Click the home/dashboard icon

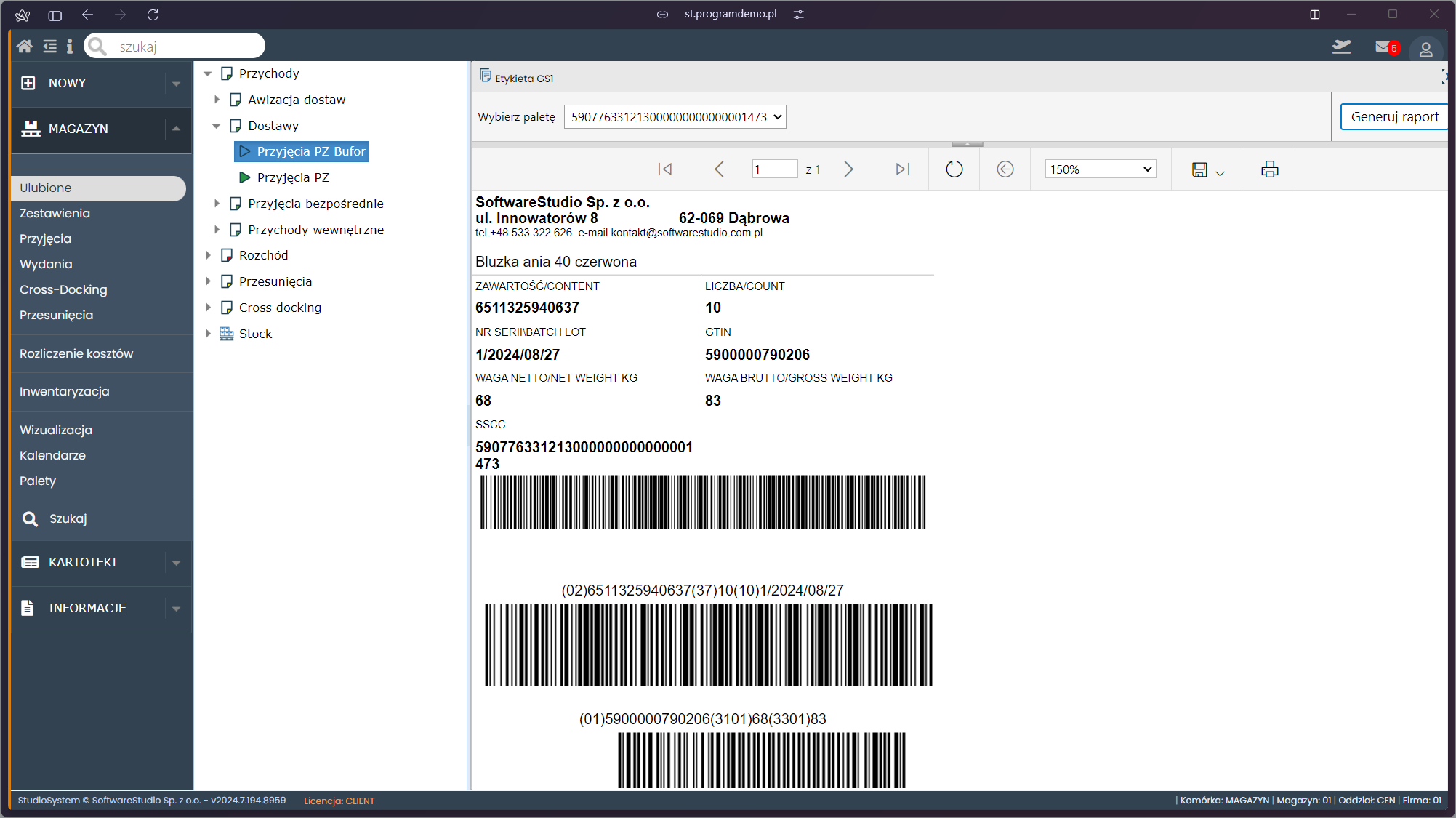click(x=24, y=46)
